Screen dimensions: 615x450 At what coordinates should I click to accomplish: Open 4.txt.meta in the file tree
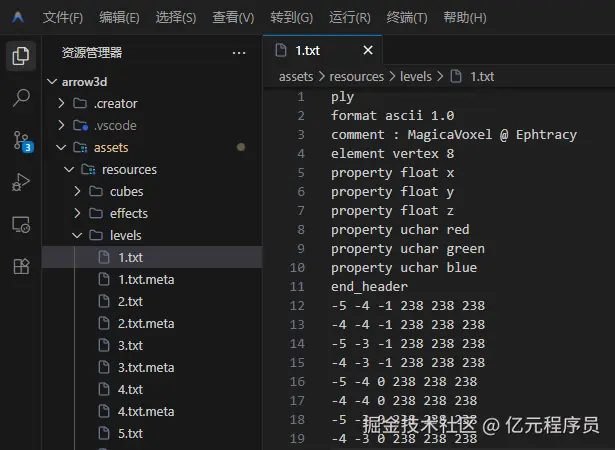tap(152, 411)
